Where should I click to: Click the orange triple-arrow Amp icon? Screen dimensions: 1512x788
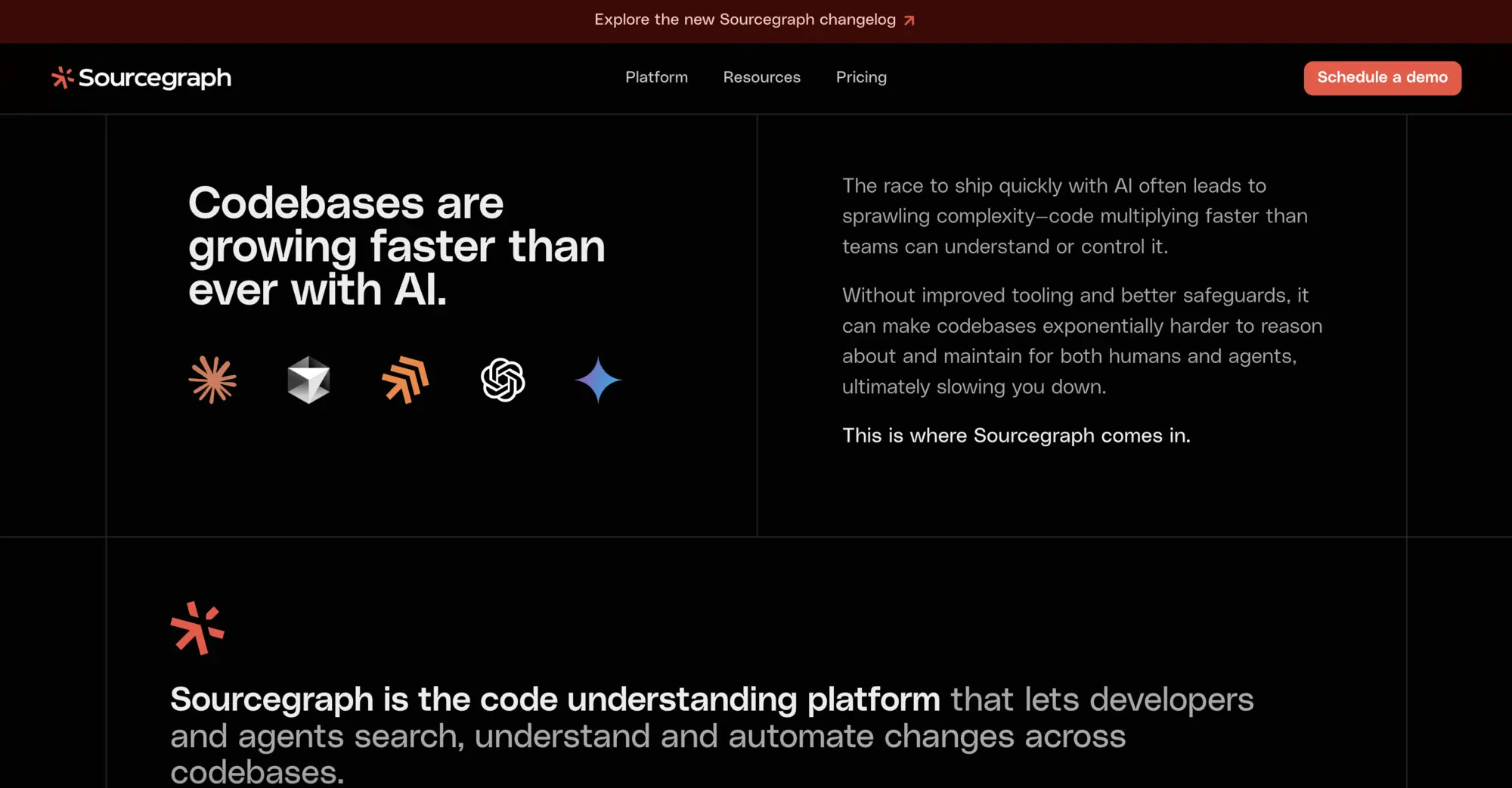(405, 380)
